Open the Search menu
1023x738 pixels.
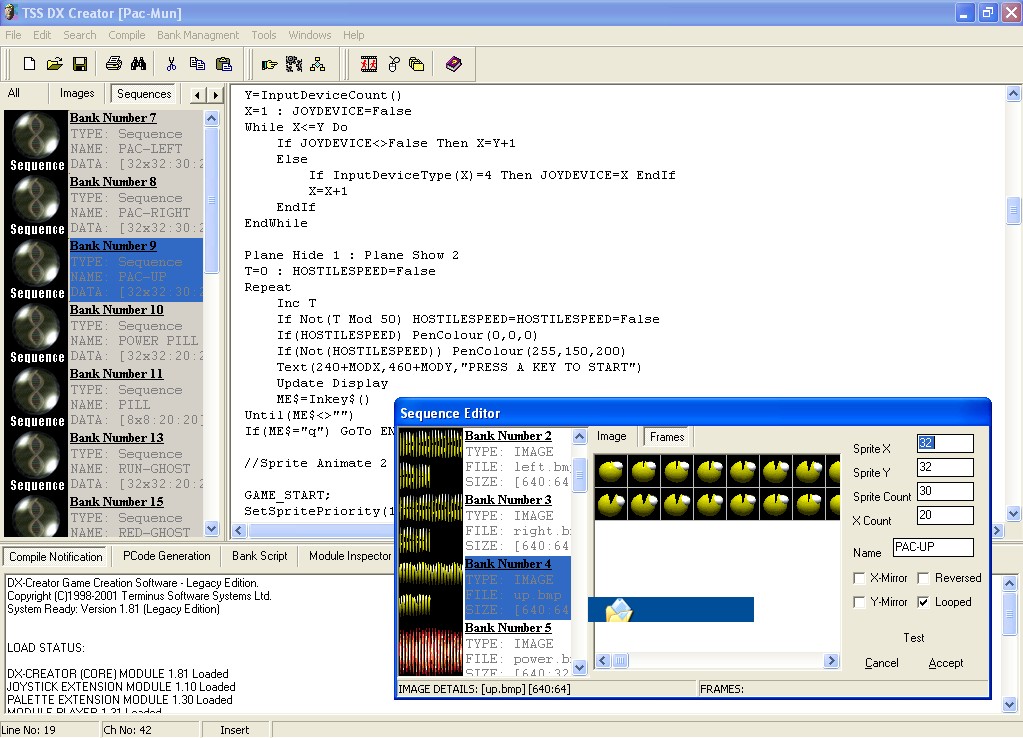tap(80, 35)
